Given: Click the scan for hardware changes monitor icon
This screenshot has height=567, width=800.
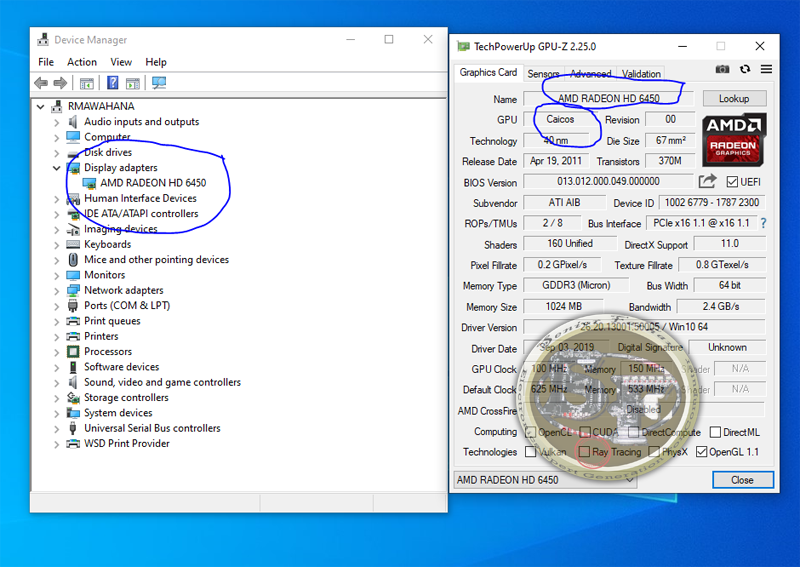Looking at the screenshot, I should 159,83.
